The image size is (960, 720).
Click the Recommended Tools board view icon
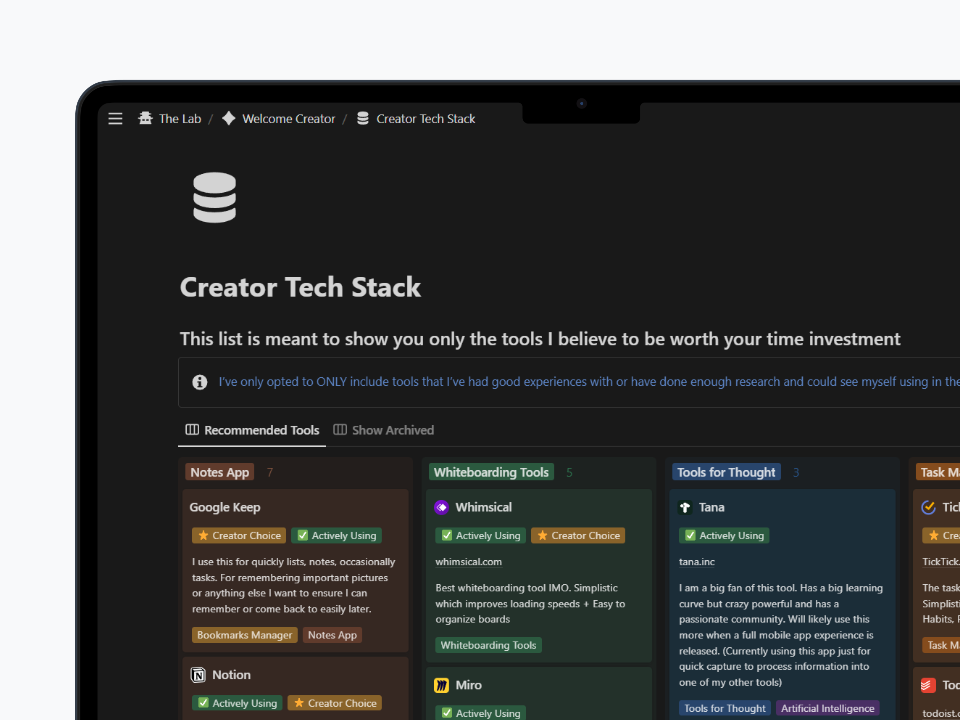[192, 430]
